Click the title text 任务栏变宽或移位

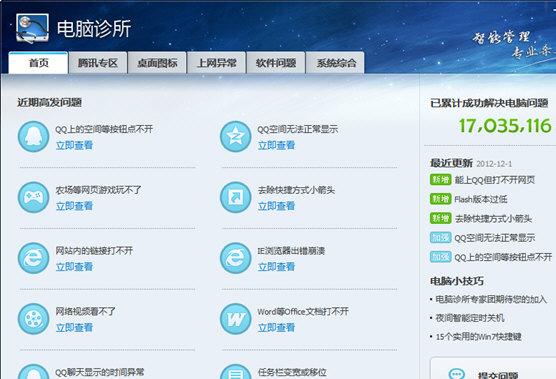coord(292,372)
